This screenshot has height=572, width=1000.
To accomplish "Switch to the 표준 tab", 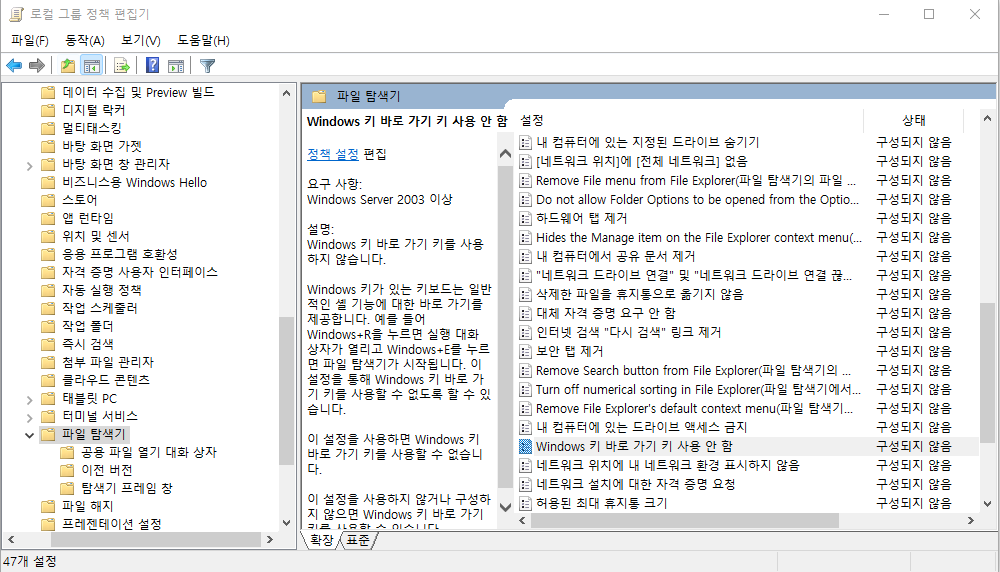I will (358, 541).
